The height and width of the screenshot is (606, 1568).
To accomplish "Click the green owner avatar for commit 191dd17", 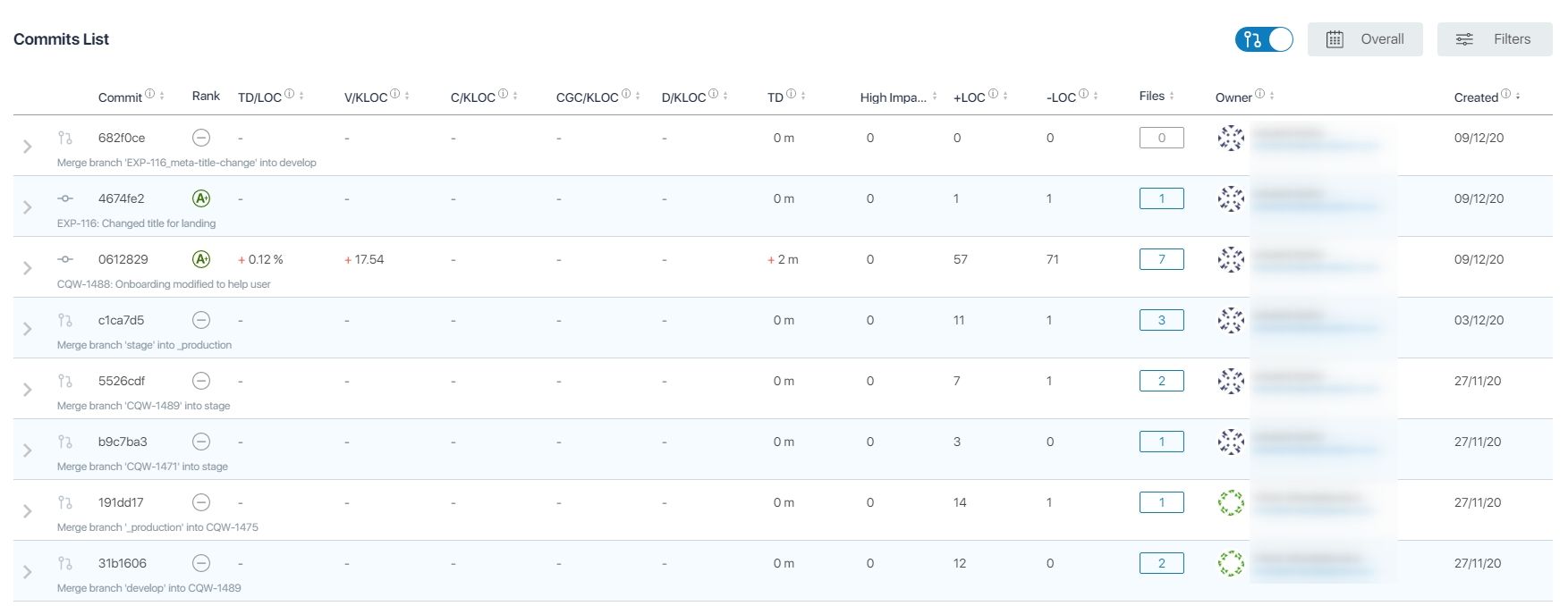I will (1231, 502).
